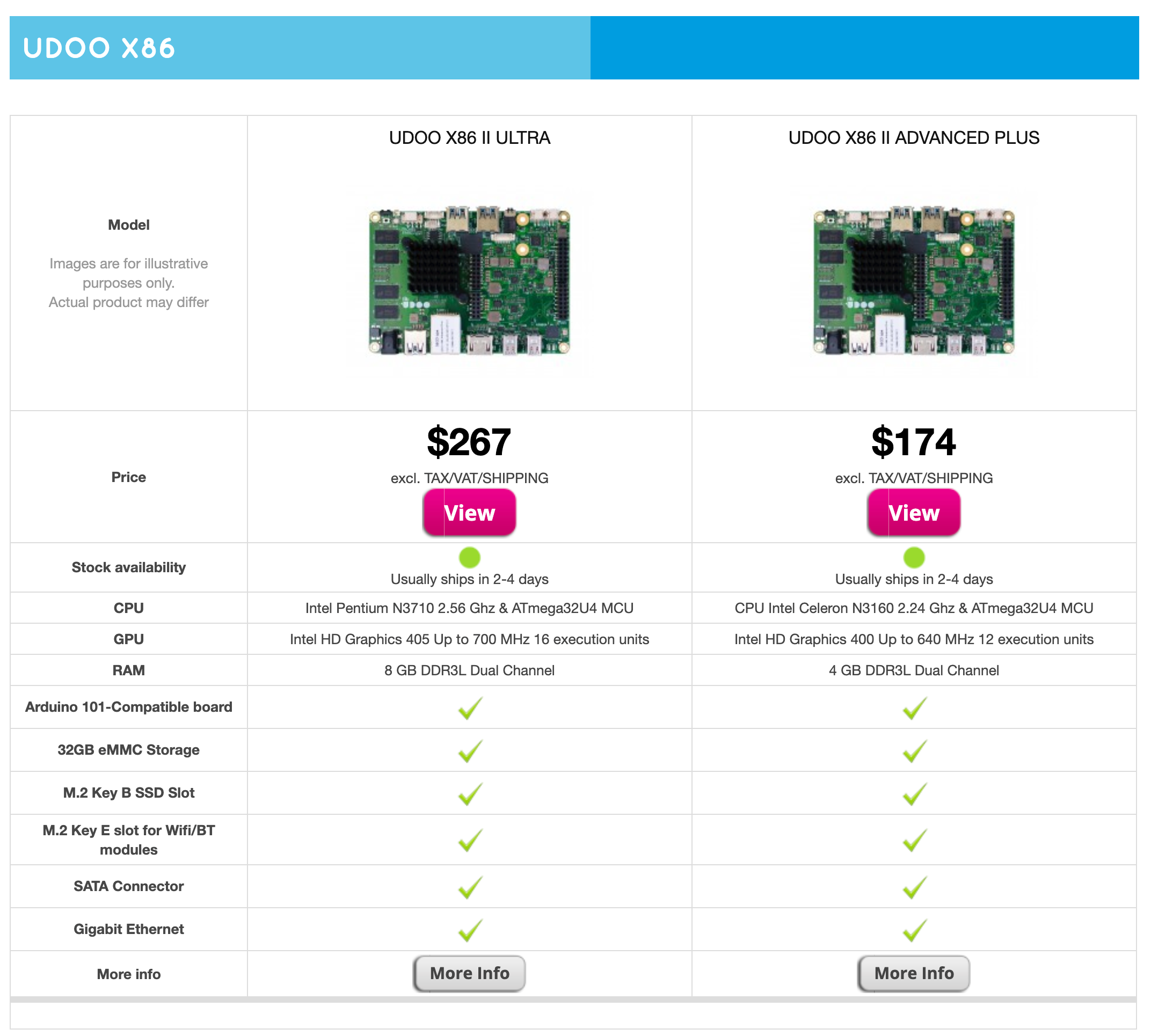Screen dimensions: 1151x1036
Task: Open the Price row label
Action: pos(128,477)
